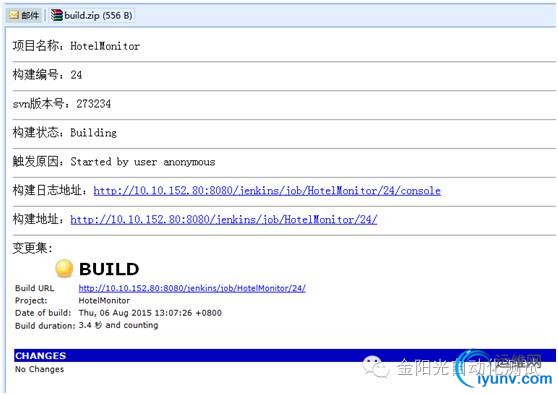Viewport: 558px width, 395px height.
Task: Click the mail envelope icon
Action: point(14,15)
